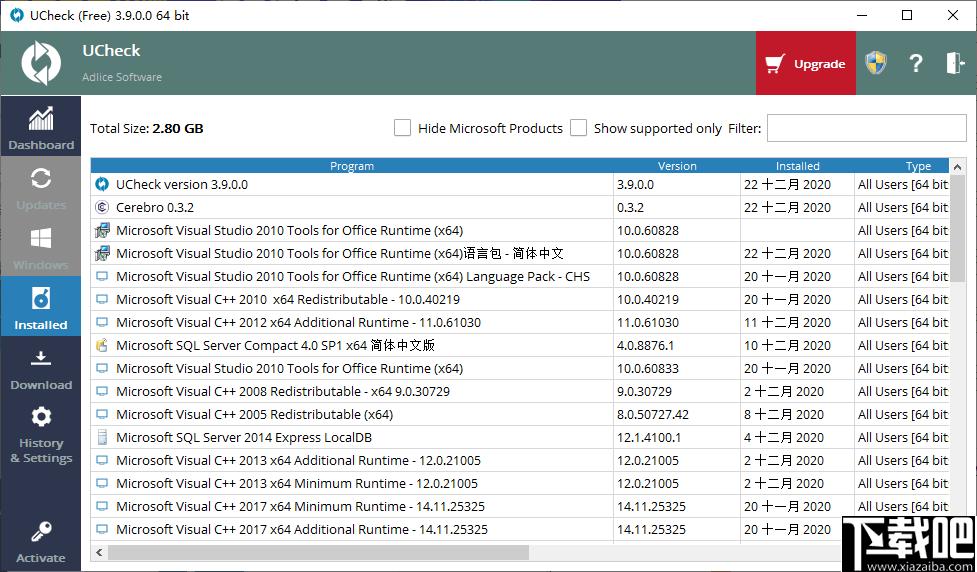Focus the Filter text field
Image resolution: width=977 pixels, height=572 pixels.
(866, 128)
